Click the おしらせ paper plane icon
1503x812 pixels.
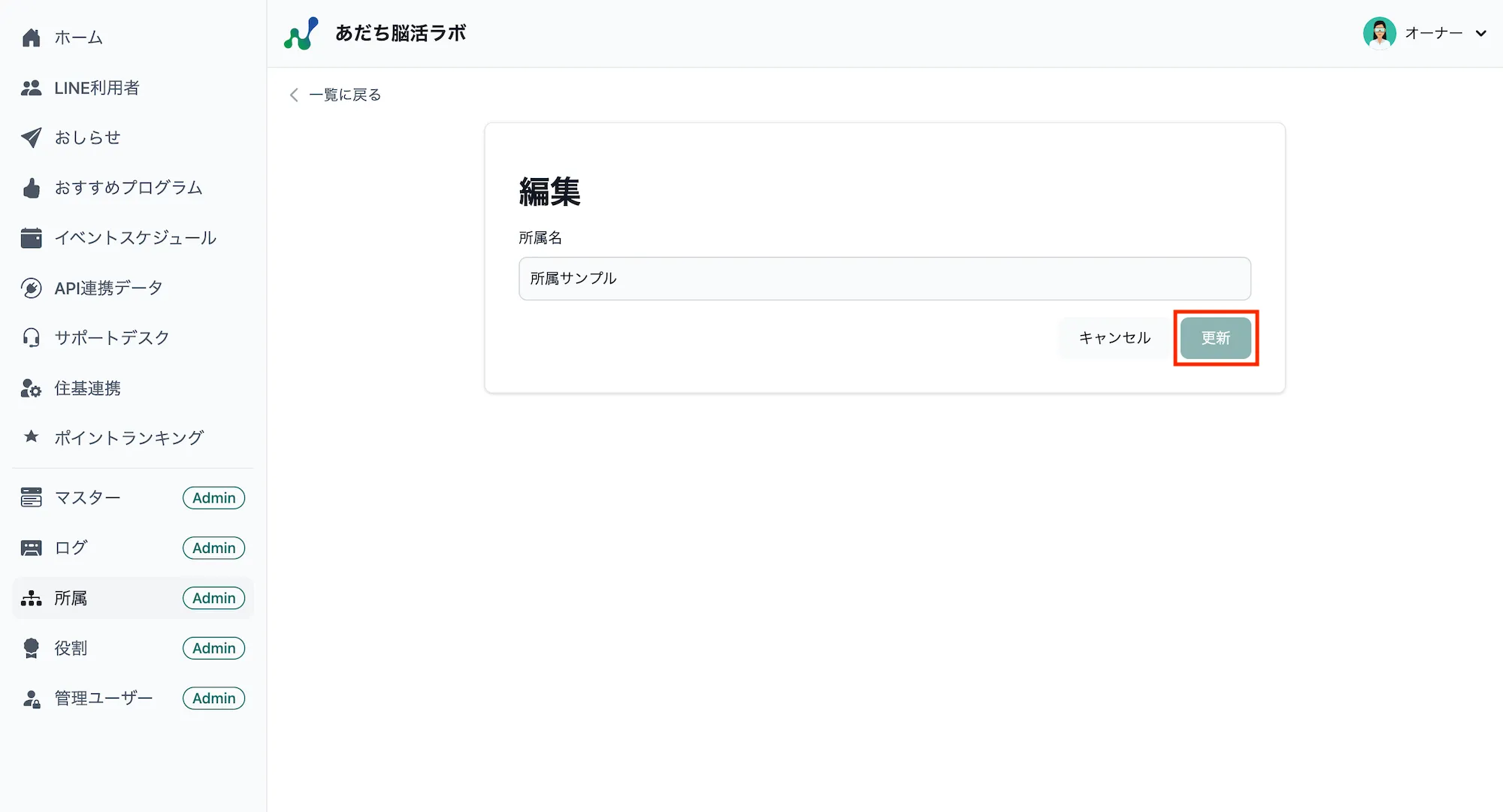pyautogui.click(x=31, y=137)
